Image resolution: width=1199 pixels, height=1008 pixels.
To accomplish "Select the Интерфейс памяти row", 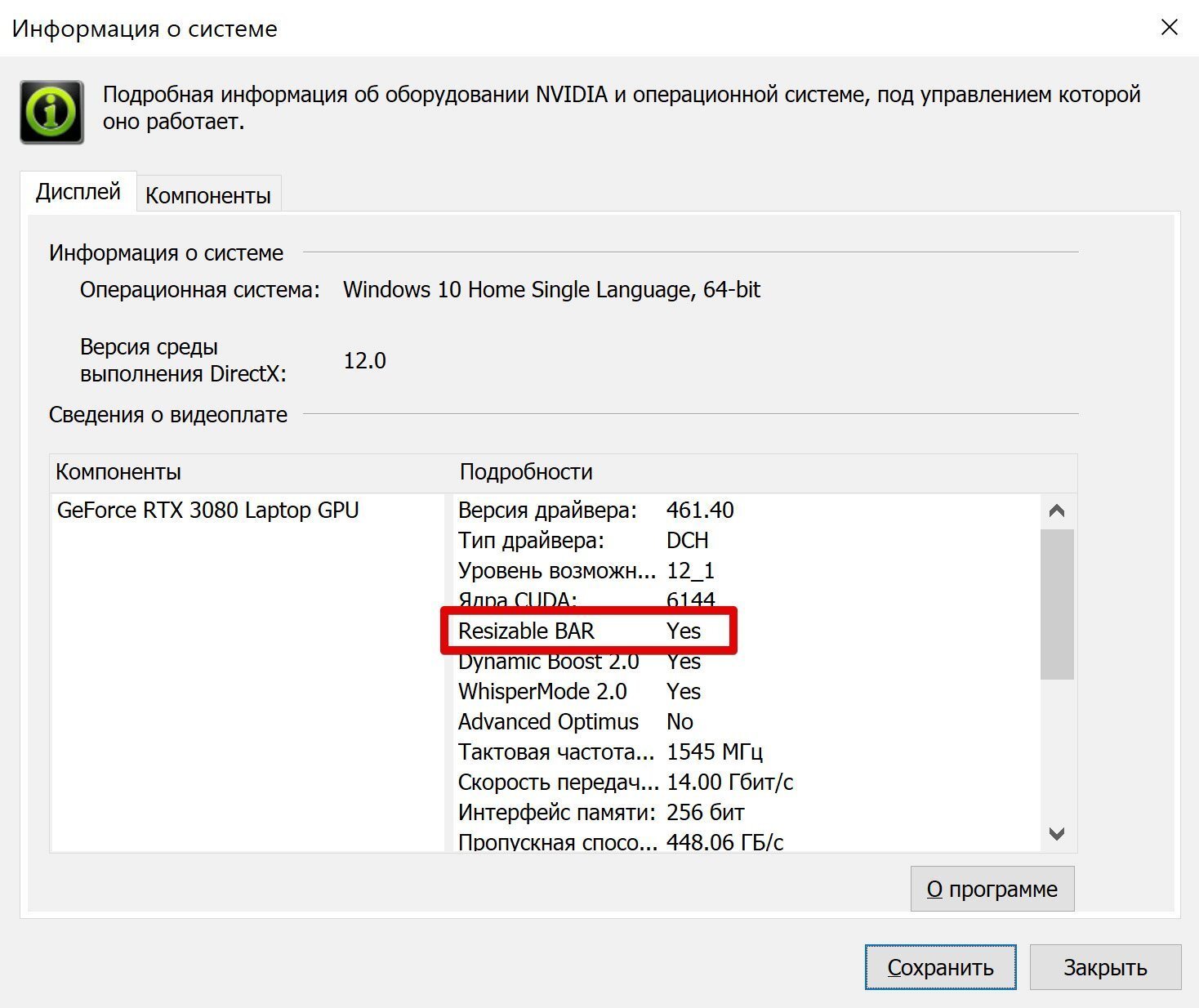I will [x=747, y=812].
